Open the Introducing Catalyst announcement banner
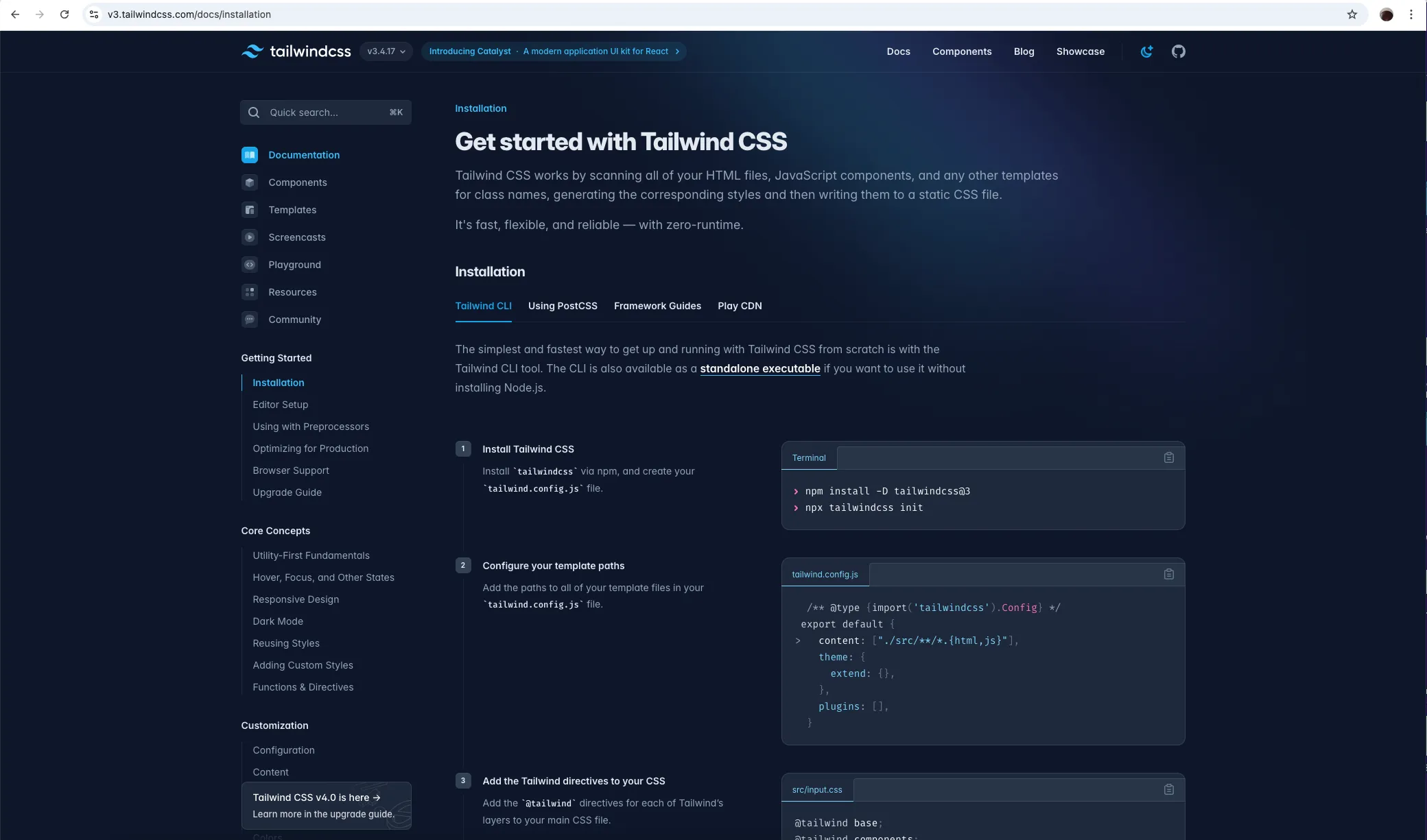 click(x=554, y=51)
